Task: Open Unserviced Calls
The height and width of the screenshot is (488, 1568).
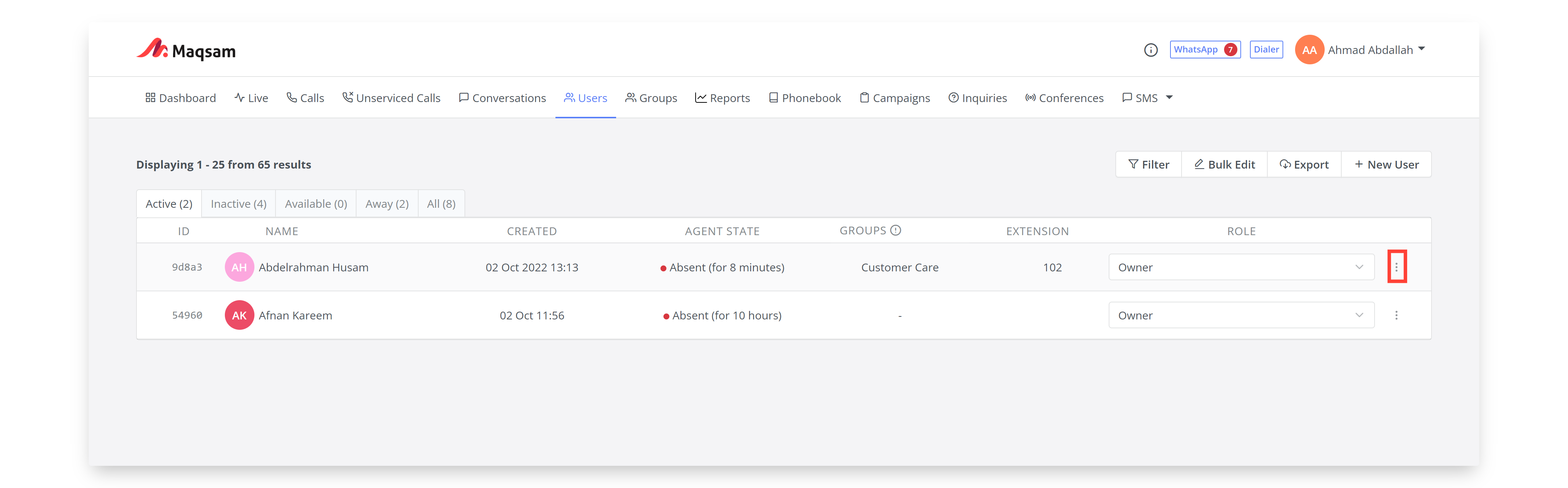Action: pos(391,98)
